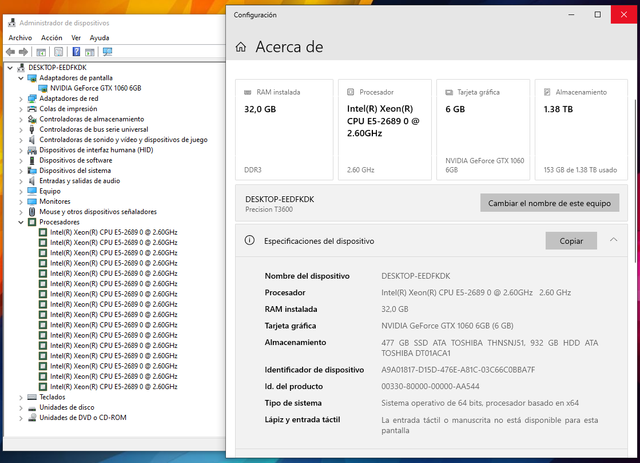Click 1.38 TB value in Almacenamiento card
Screen dimensions: 640x463
558,109
